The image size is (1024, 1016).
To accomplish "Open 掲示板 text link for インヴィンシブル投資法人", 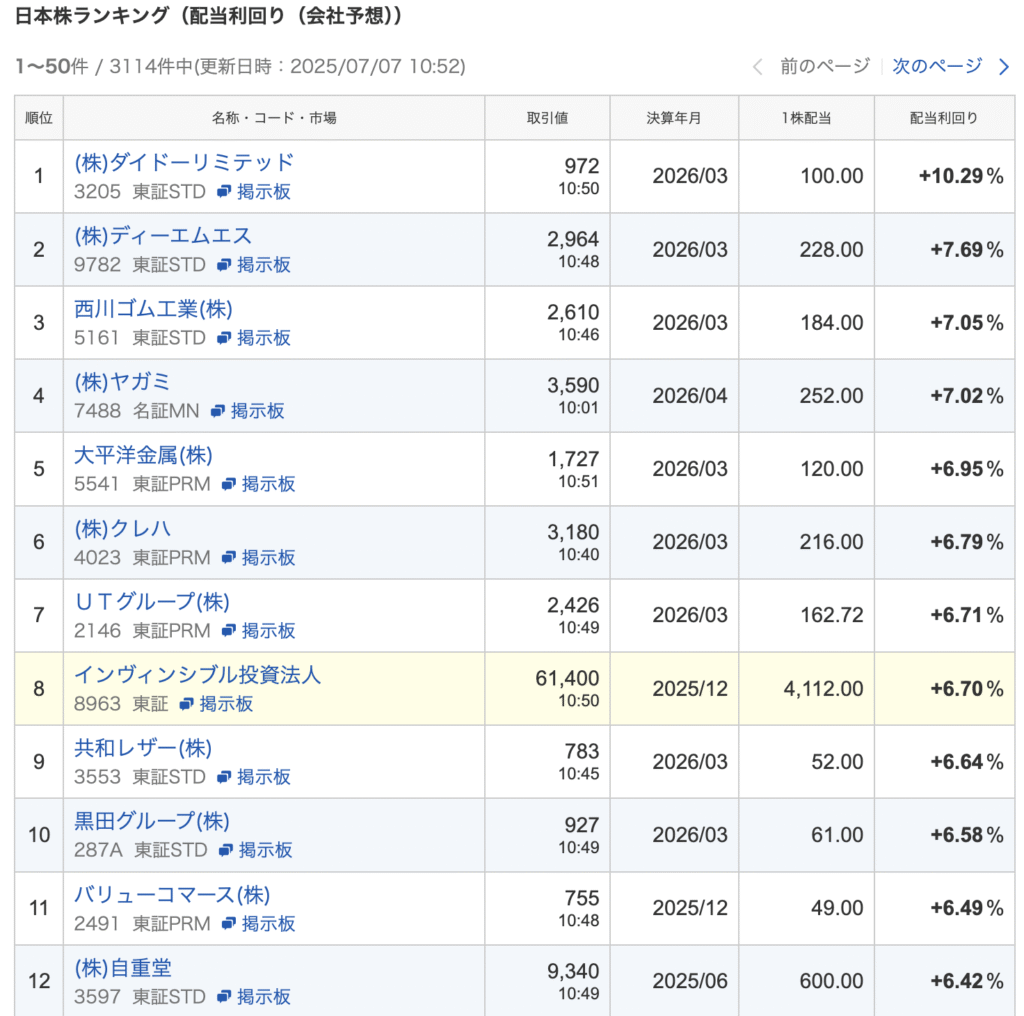I will tap(227, 704).
